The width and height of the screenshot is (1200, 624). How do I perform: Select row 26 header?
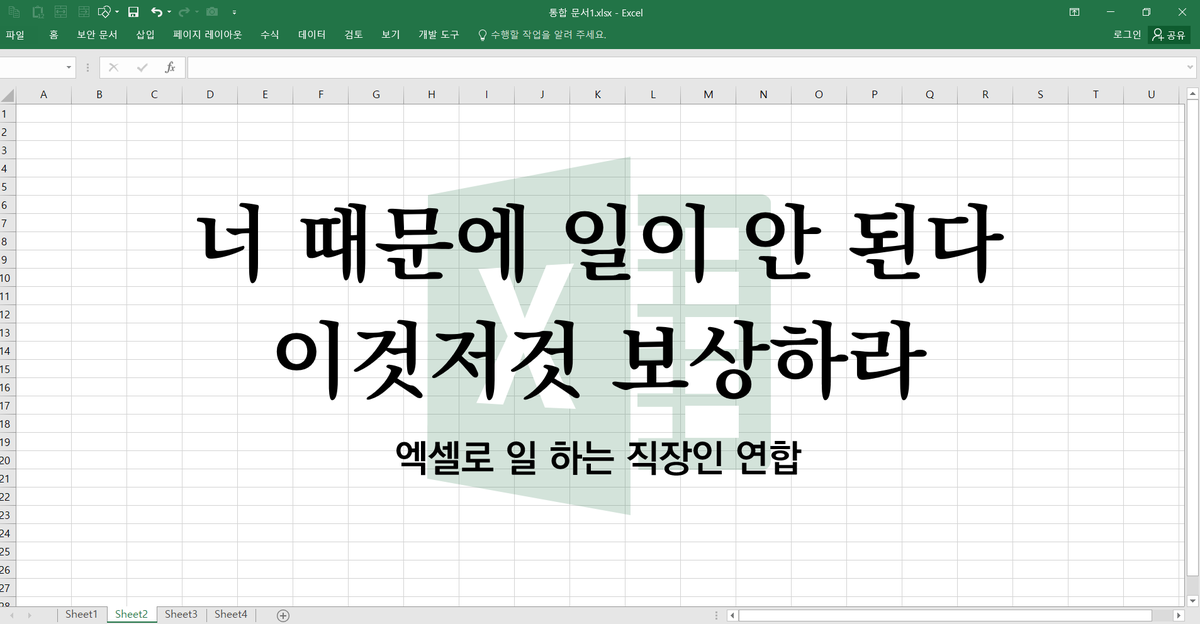click(x=7, y=570)
